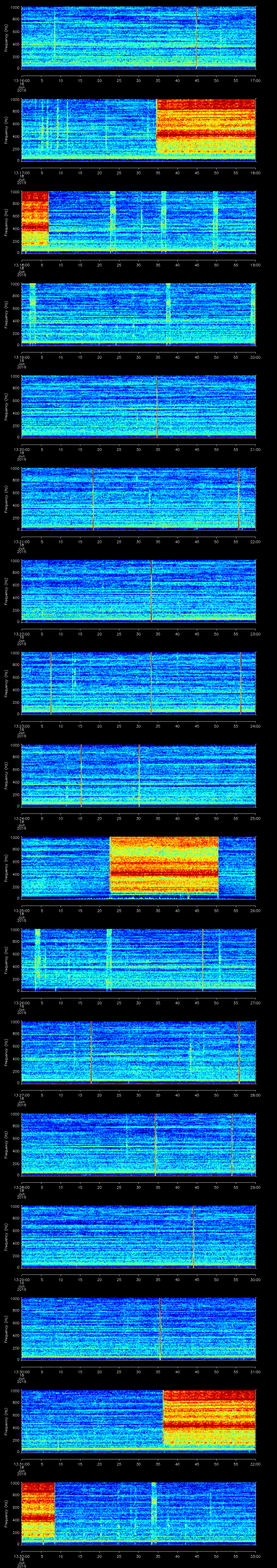This screenshot has width=277, height=1568.
Task: Select red spike near 35s in 13:30 spectrogram
Action: pyautogui.click(x=160, y=1329)
